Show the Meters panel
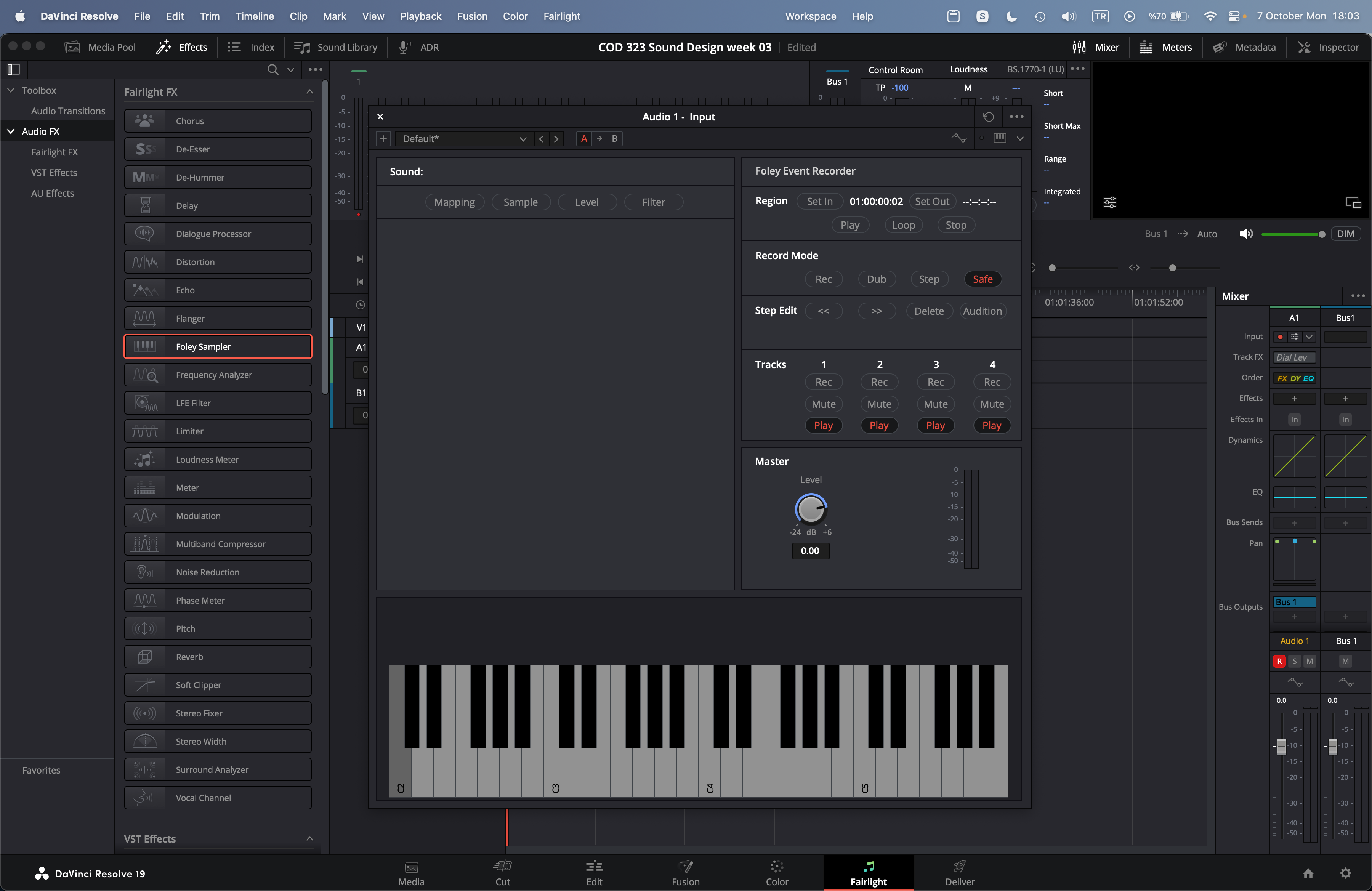 tap(1165, 47)
